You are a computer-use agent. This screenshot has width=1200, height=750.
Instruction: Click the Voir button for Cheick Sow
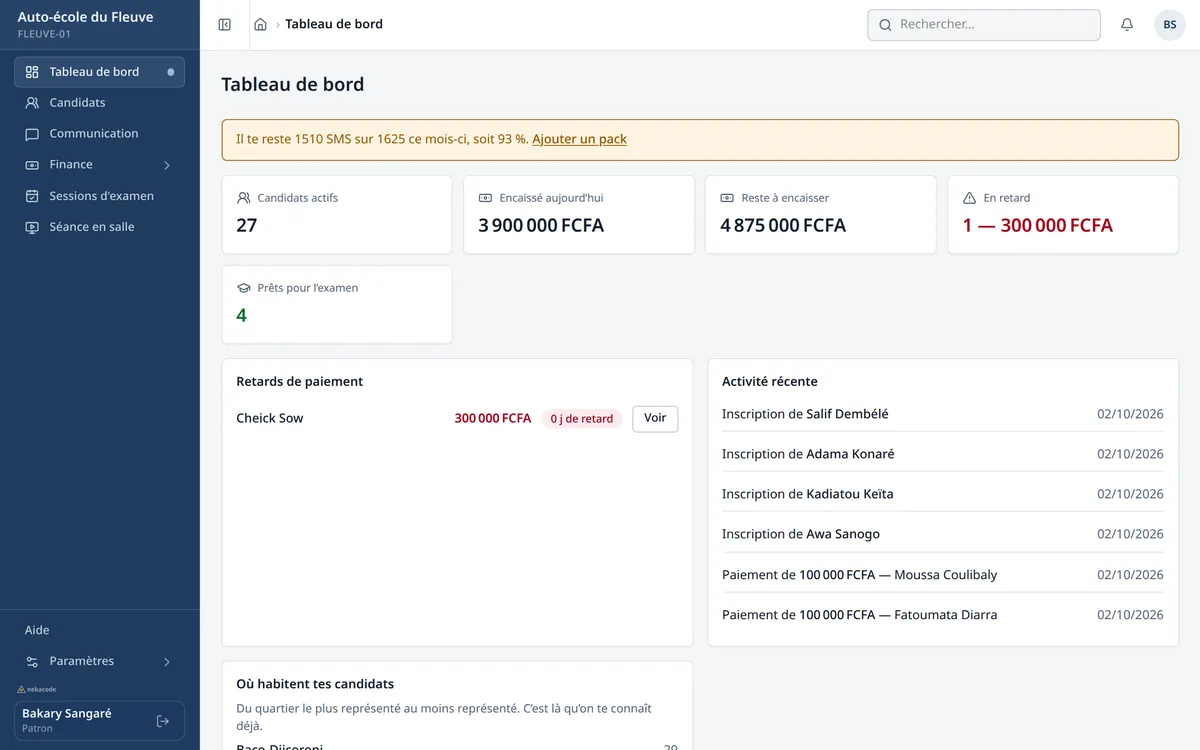655,419
